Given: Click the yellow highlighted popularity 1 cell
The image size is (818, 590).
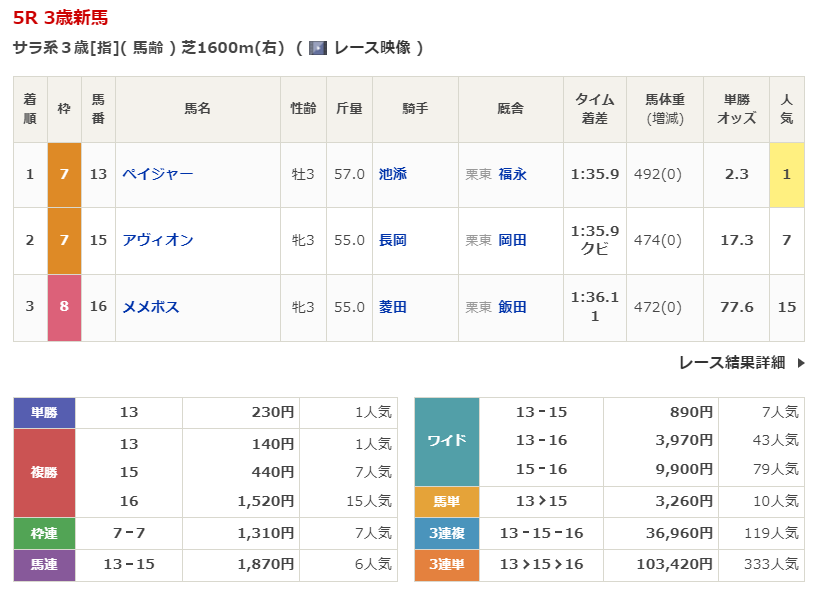Looking at the screenshot, I should point(786,174).
